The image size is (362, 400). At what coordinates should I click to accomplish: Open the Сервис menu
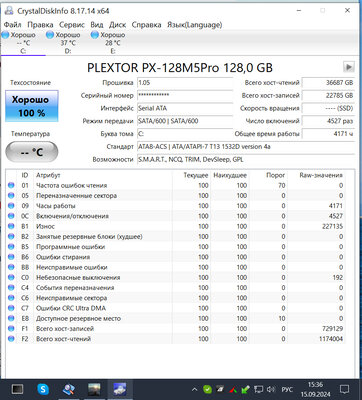pyautogui.click(x=72, y=25)
